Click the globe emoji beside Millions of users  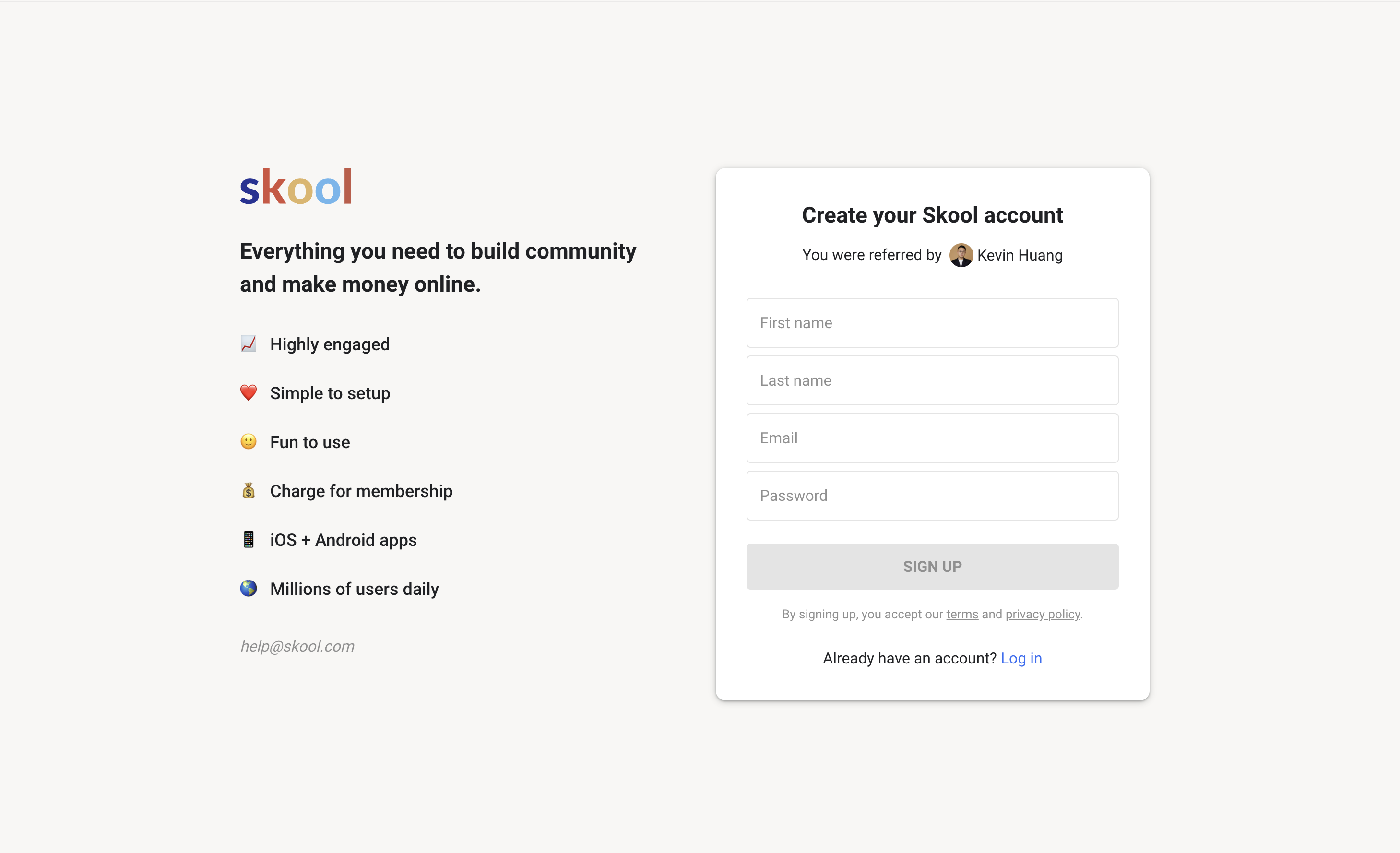tap(249, 588)
